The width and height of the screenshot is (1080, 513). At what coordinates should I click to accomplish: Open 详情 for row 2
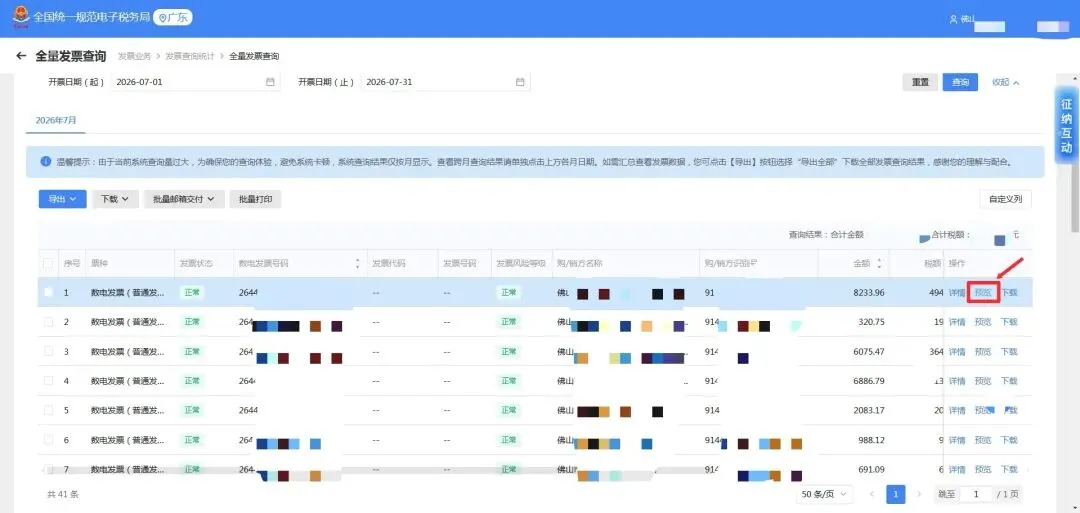coord(957,322)
